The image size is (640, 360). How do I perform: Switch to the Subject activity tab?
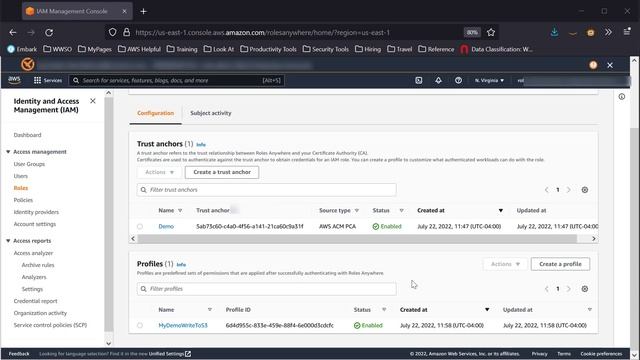(211, 113)
